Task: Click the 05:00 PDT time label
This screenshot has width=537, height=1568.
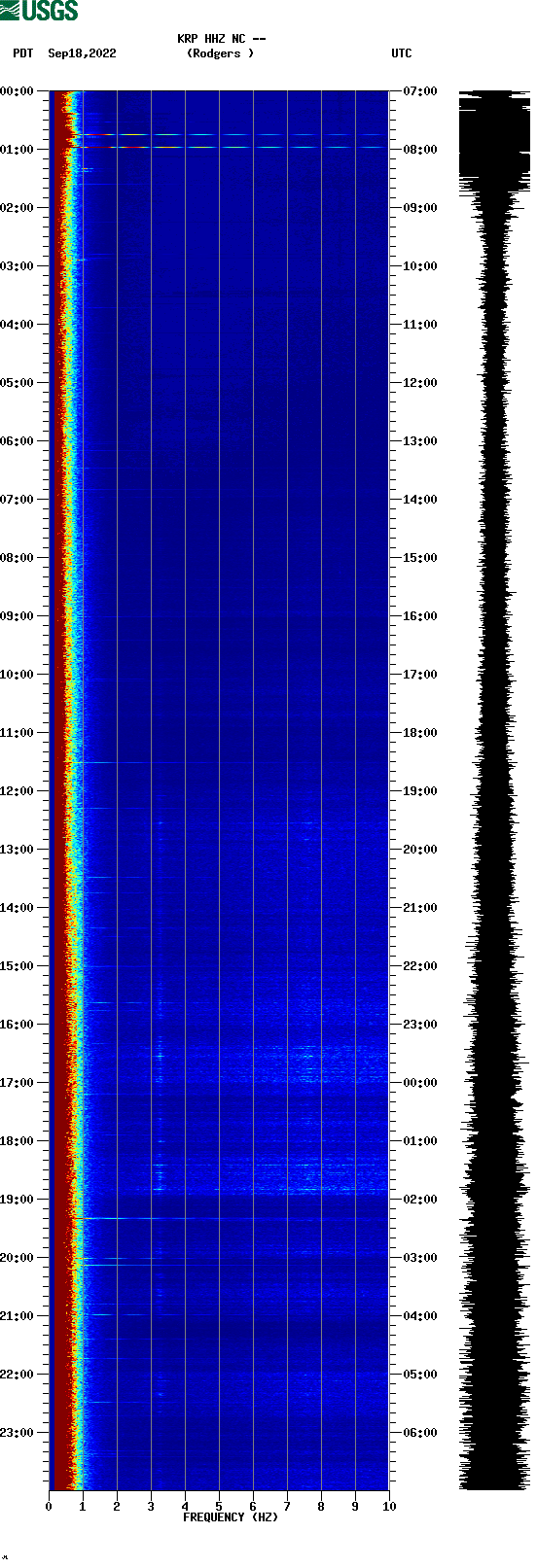Action: [18, 383]
